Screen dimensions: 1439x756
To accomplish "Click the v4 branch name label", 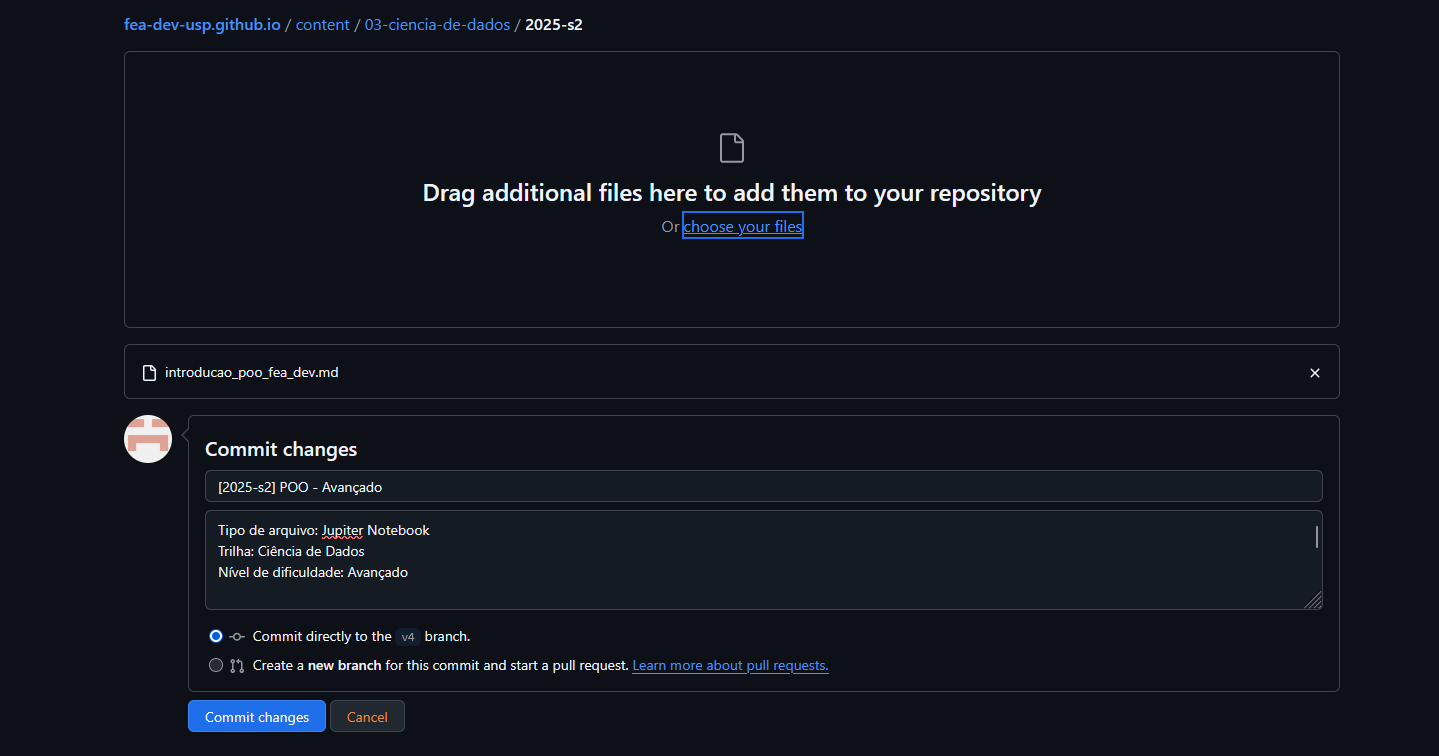I will pos(407,637).
